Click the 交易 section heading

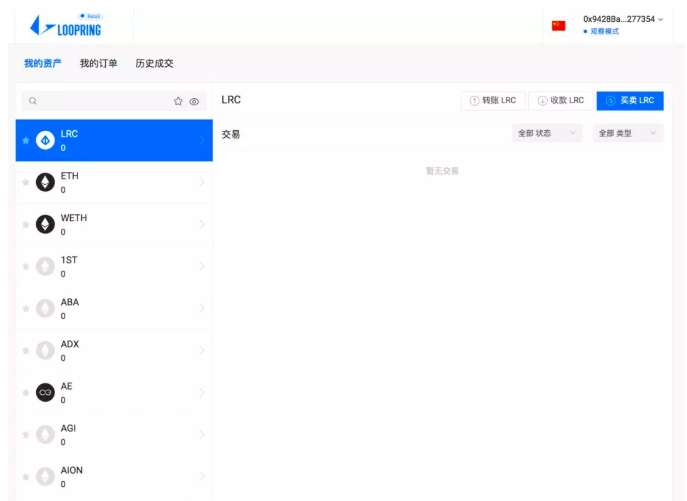coord(230,135)
